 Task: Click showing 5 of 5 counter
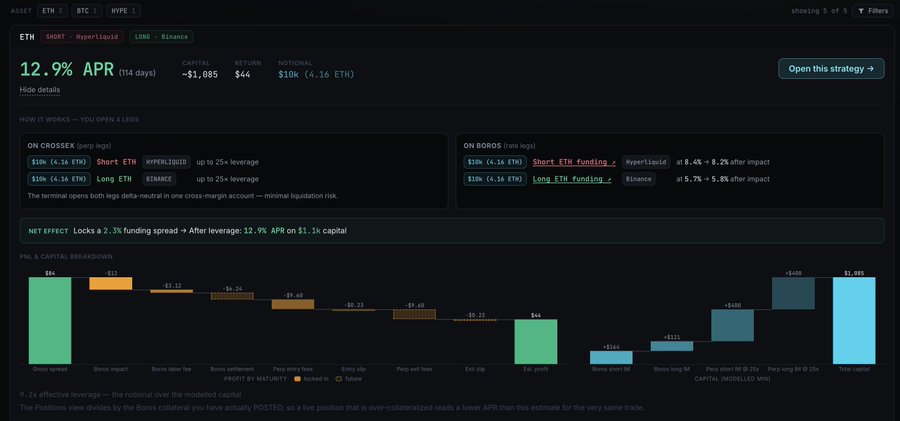(819, 11)
